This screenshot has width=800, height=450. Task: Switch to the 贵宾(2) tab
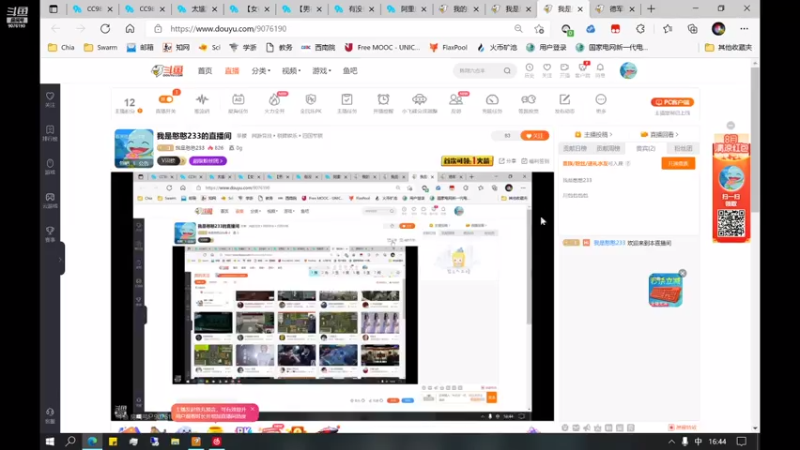tap(645, 148)
